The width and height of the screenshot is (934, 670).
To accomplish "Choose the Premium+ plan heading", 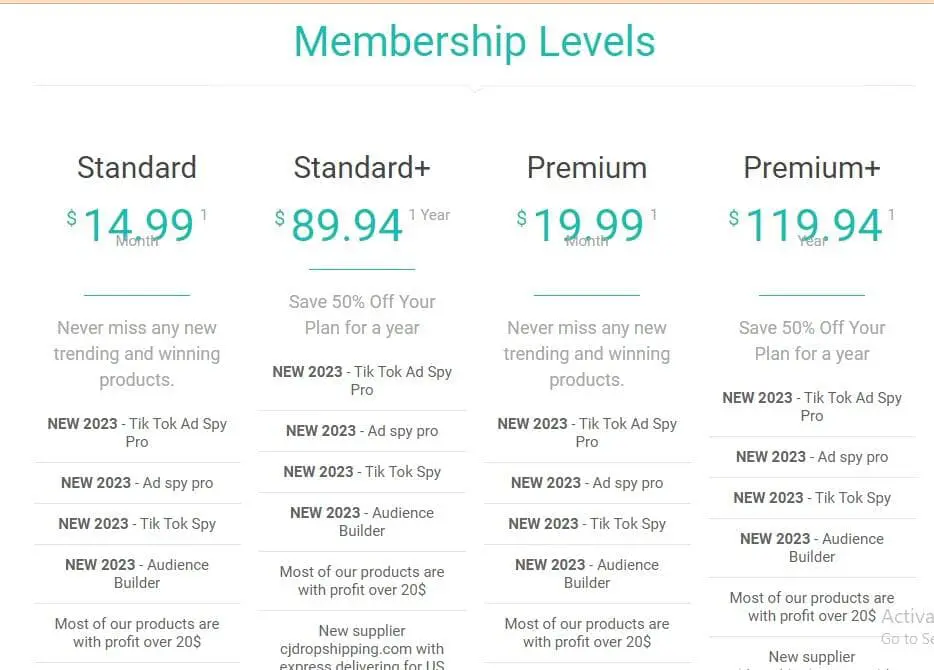I will pyautogui.click(x=812, y=168).
